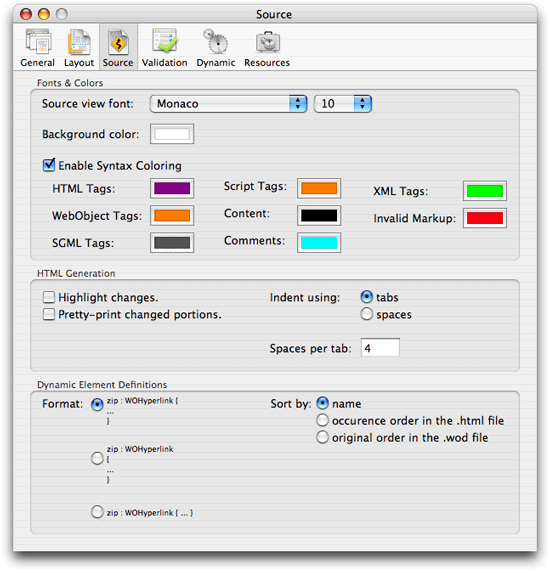This screenshot has height=573, width=550.
Task: Click the Layout tab label
Action: [79, 63]
